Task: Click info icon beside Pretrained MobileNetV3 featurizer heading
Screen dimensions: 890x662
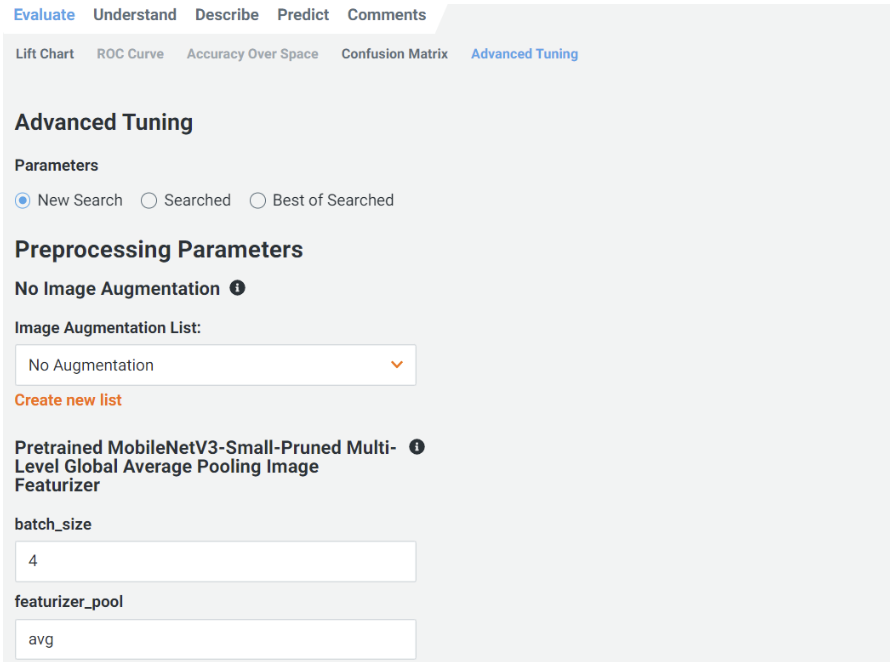Action: (x=417, y=447)
